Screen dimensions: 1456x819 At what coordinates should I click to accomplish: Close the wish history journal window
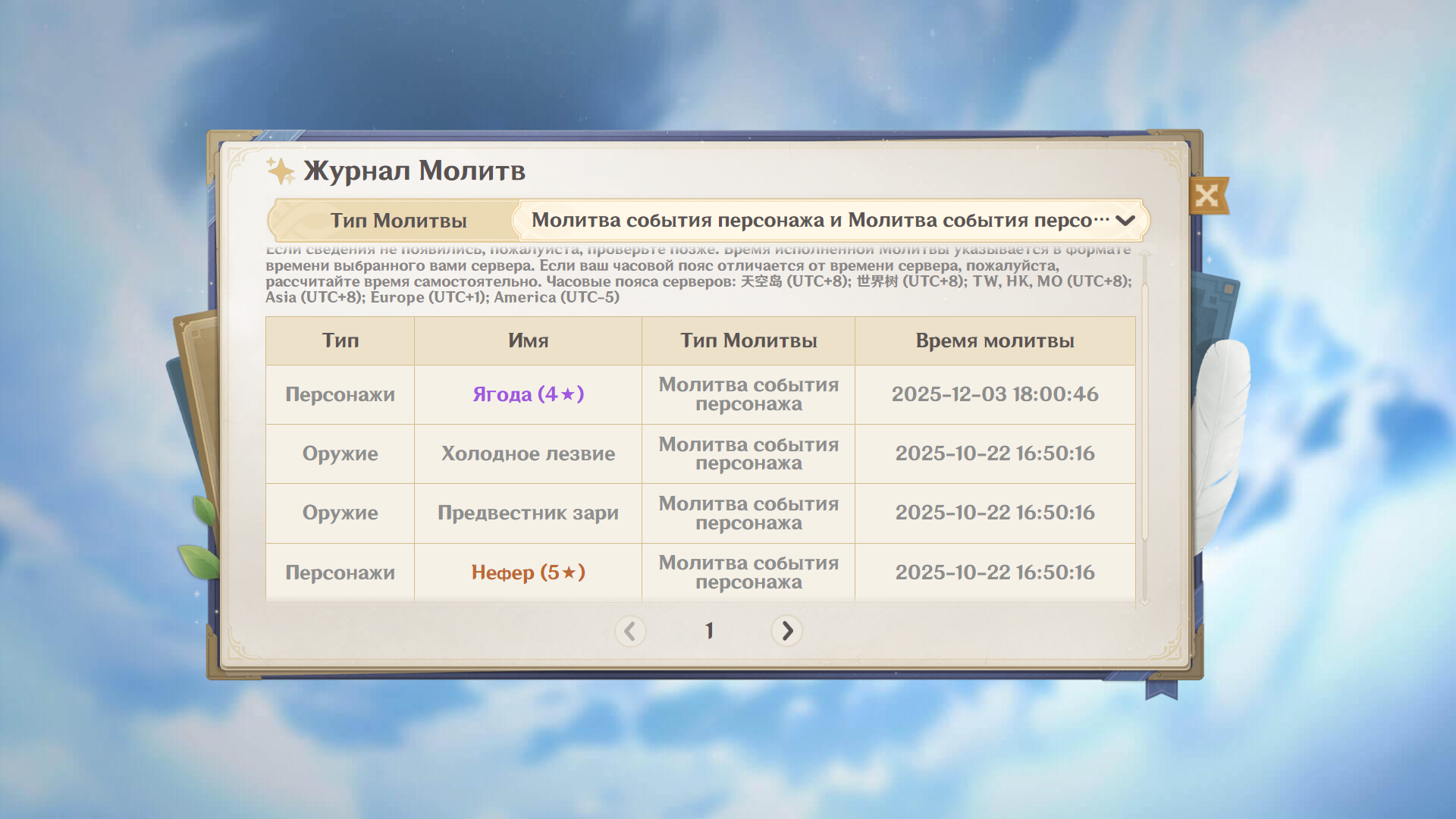(x=1207, y=196)
